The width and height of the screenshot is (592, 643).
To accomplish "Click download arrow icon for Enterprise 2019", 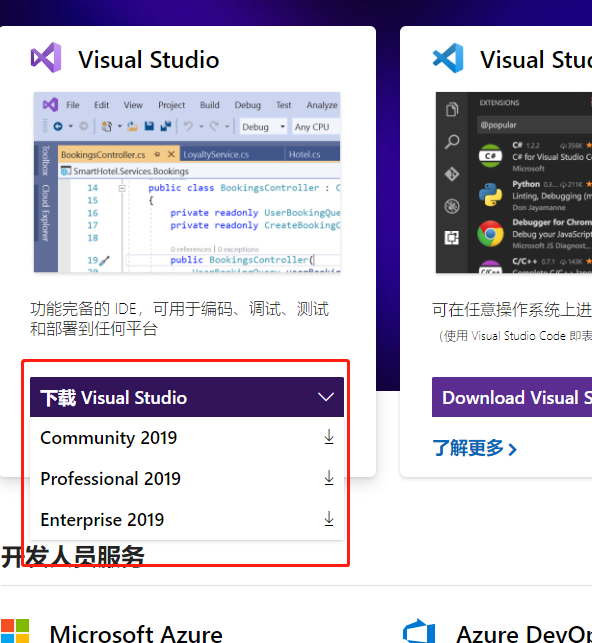I will [x=329, y=519].
